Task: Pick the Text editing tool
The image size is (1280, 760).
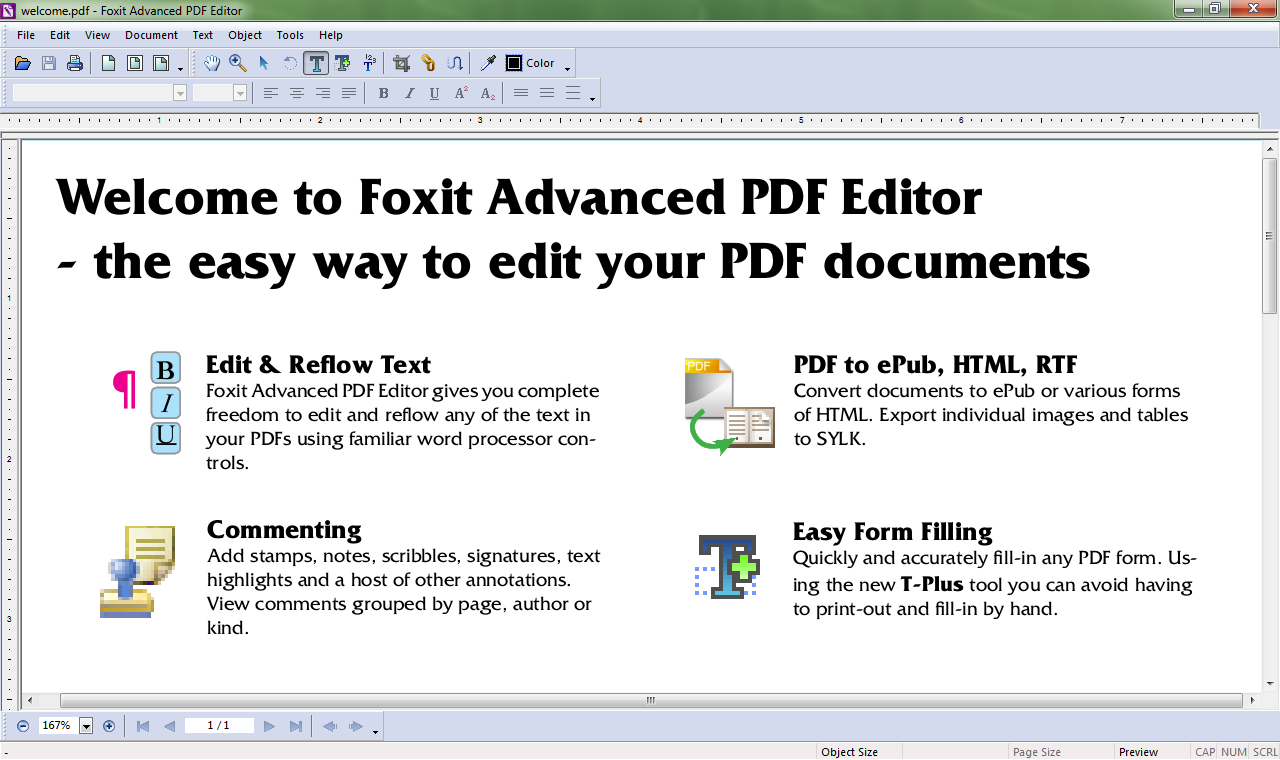Action: coord(316,63)
